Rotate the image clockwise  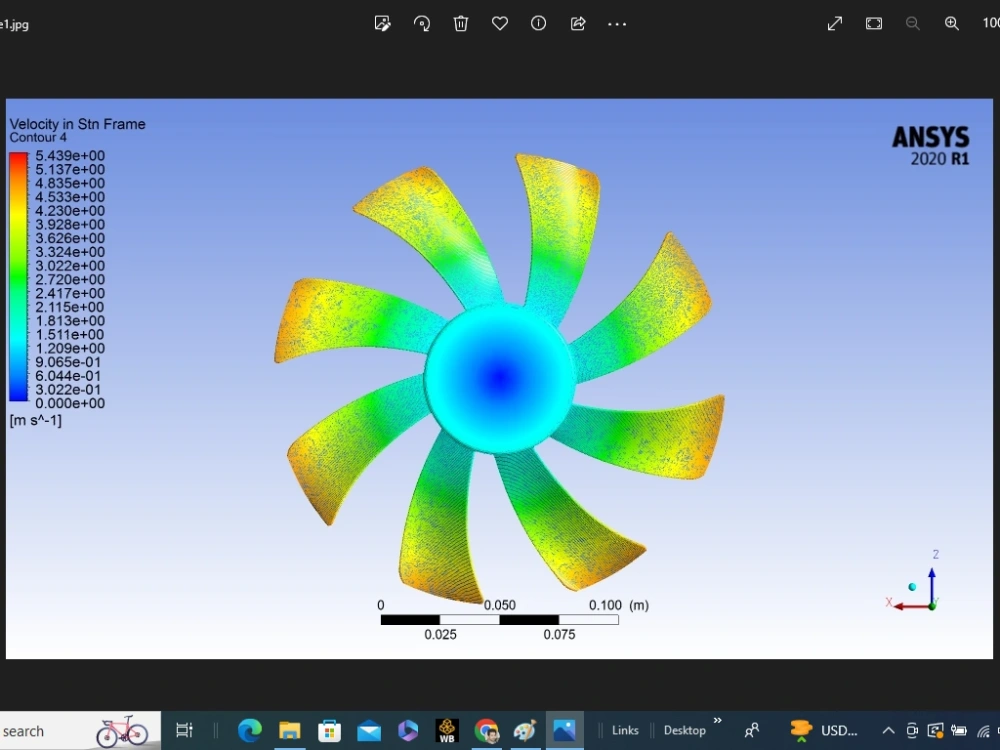pyautogui.click(x=421, y=23)
